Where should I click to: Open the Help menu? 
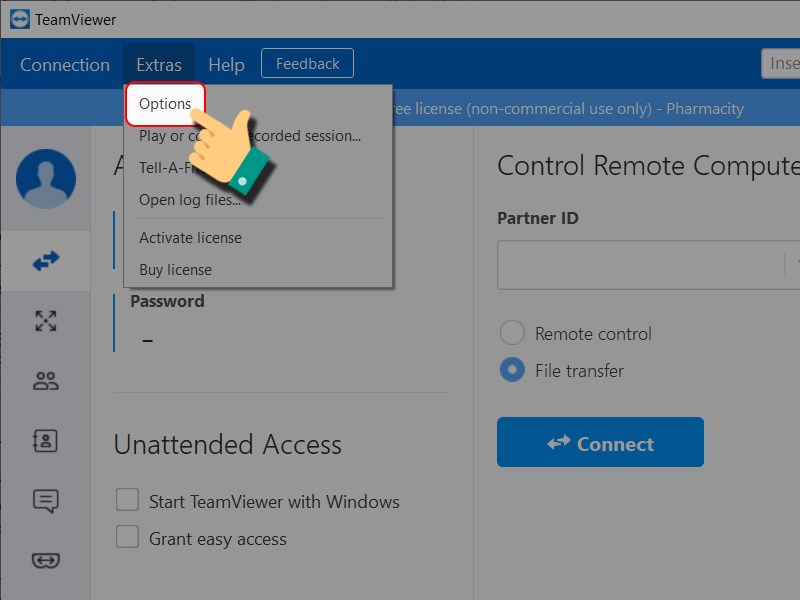click(x=226, y=65)
